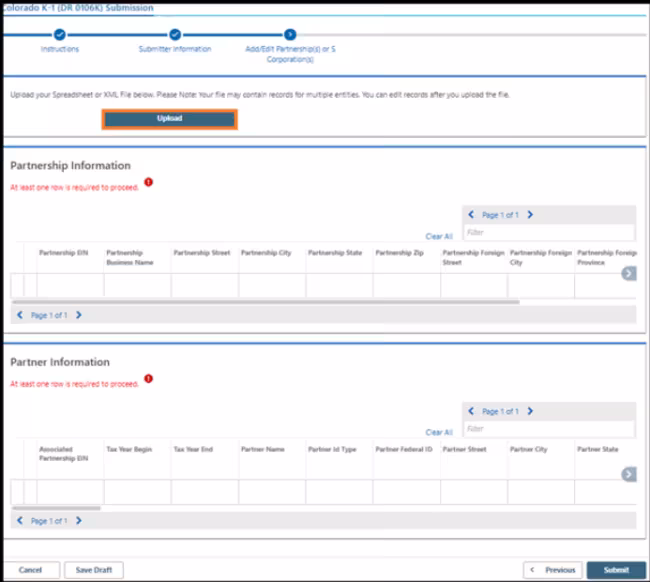Screen dimensions: 650x582
Task: Focus the Partnership Information Filter field
Action: click(x=549, y=233)
